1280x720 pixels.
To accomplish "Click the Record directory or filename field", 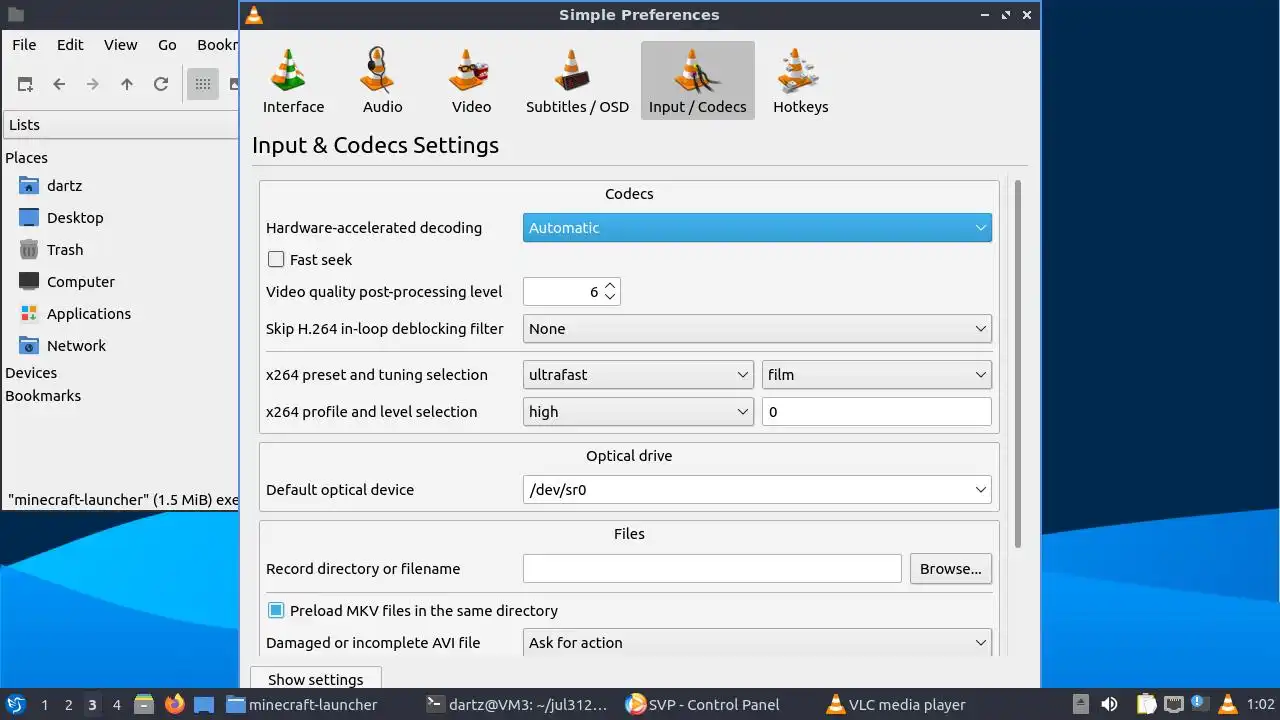I will (x=712, y=569).
